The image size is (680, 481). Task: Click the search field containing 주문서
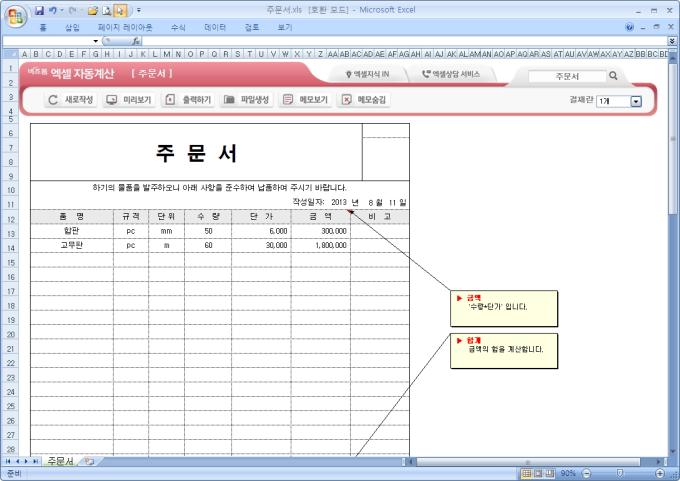(x=567, y=76)
